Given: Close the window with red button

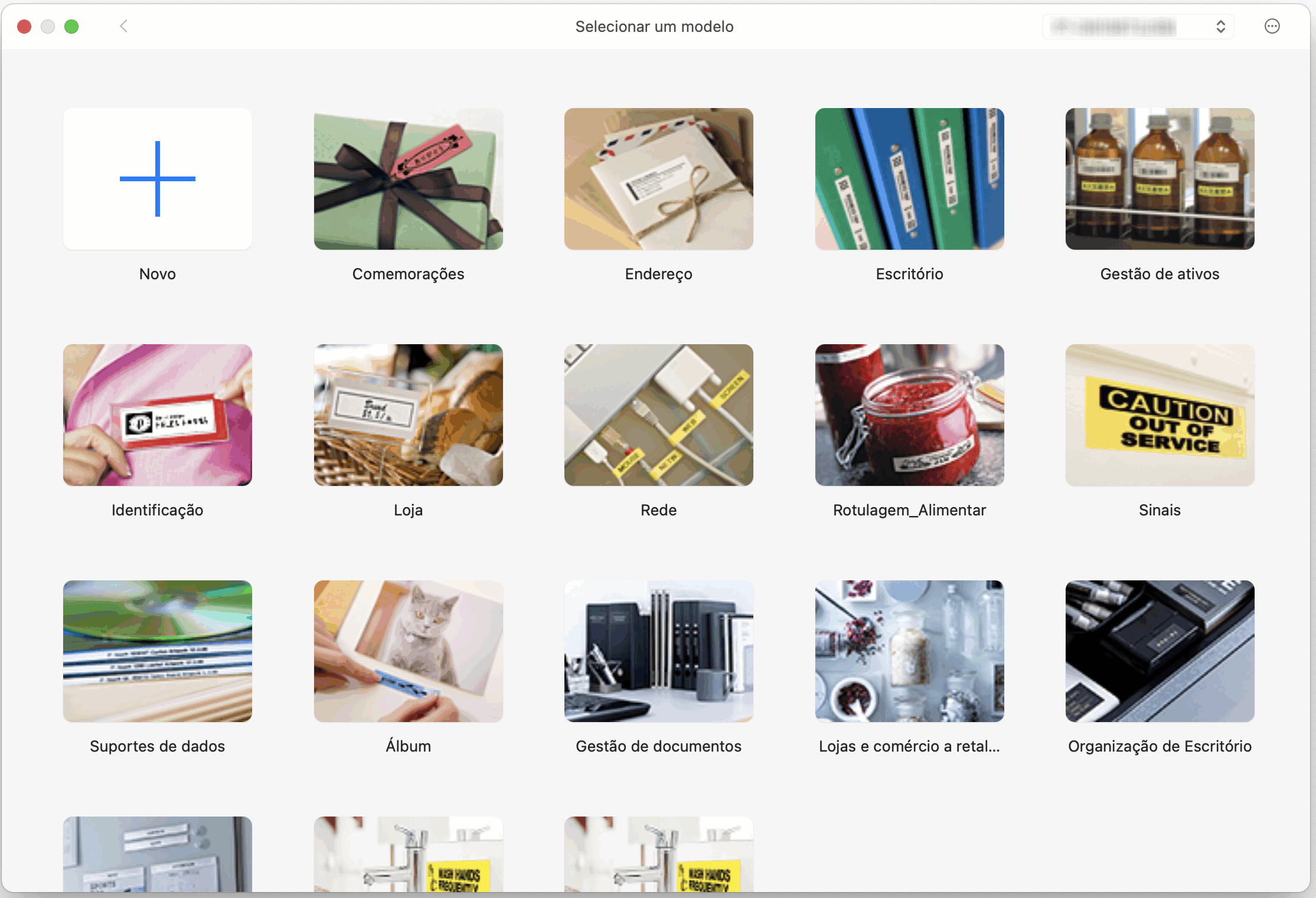Looking at the screenshot, I should click(x=24, y=27).
